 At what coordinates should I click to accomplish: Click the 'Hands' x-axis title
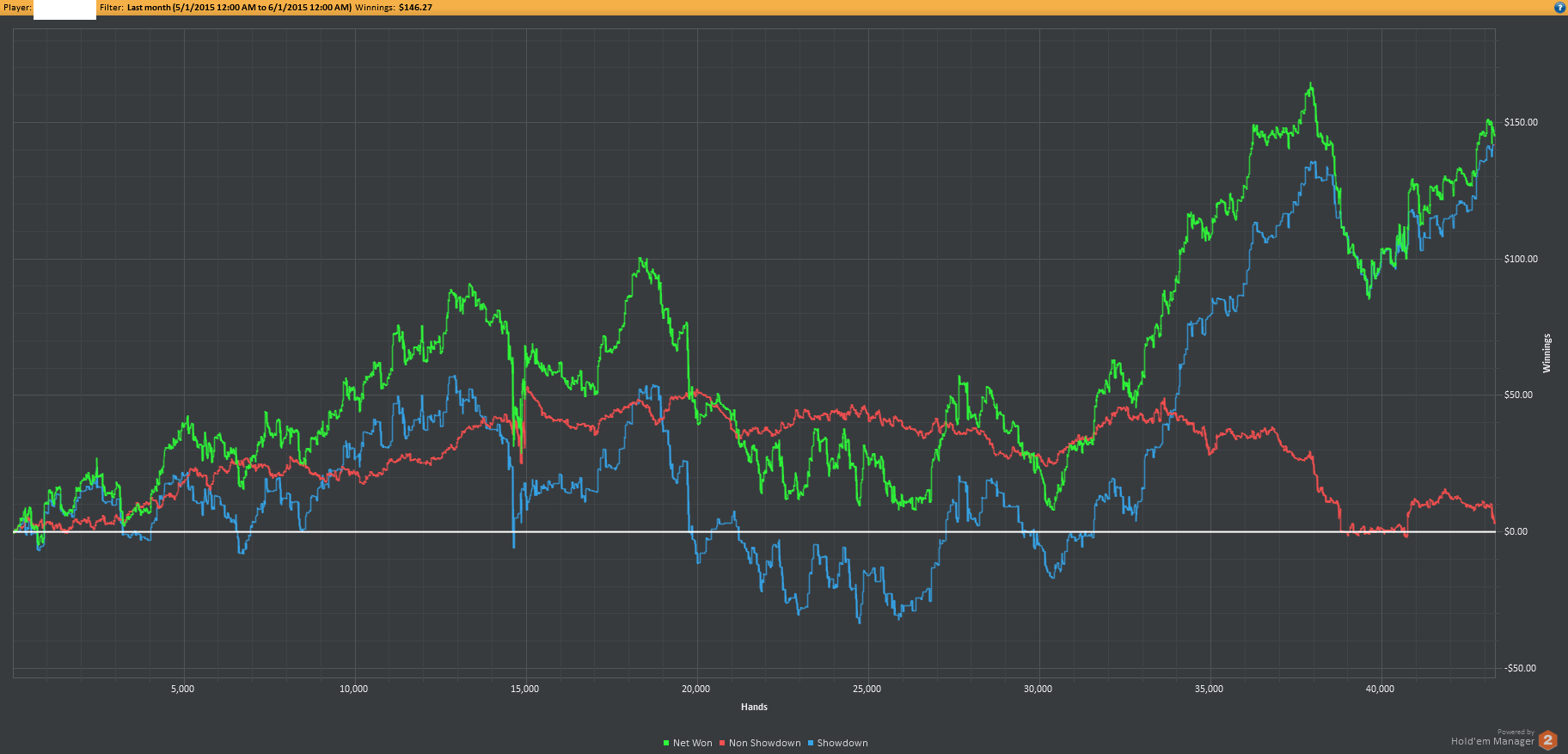pos(754,707)
